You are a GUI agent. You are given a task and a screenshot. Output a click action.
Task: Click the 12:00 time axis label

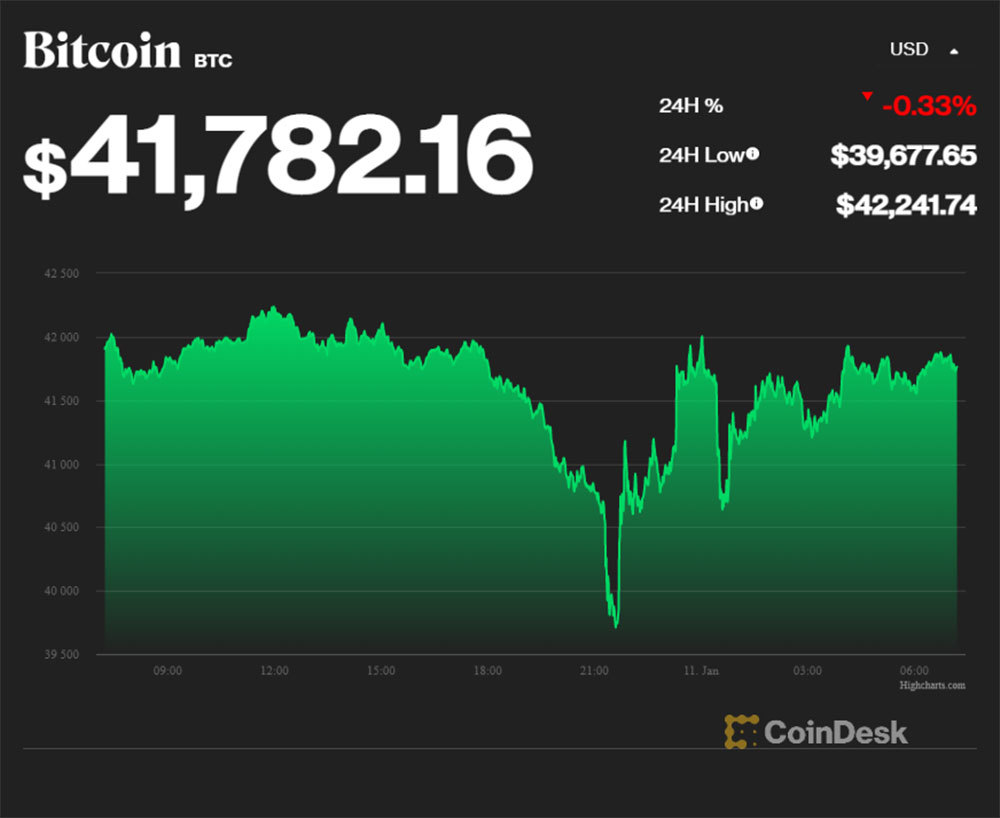coord(274,670)
